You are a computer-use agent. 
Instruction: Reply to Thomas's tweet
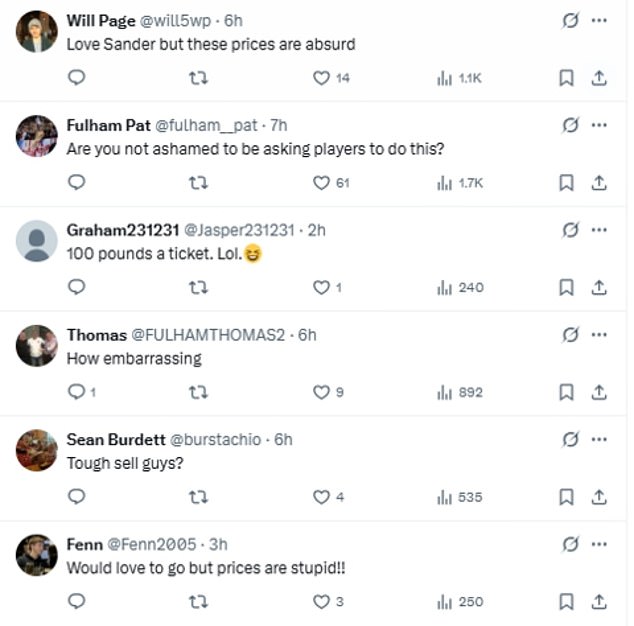pyautogui.click(x=77, y=392)
